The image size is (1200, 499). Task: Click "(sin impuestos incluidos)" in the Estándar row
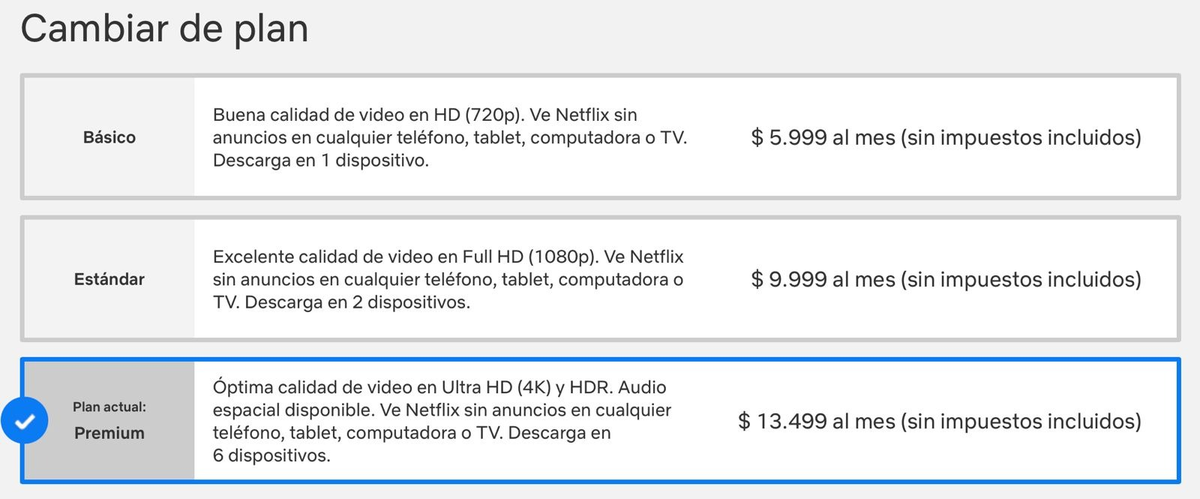[x=1021, y=279]
